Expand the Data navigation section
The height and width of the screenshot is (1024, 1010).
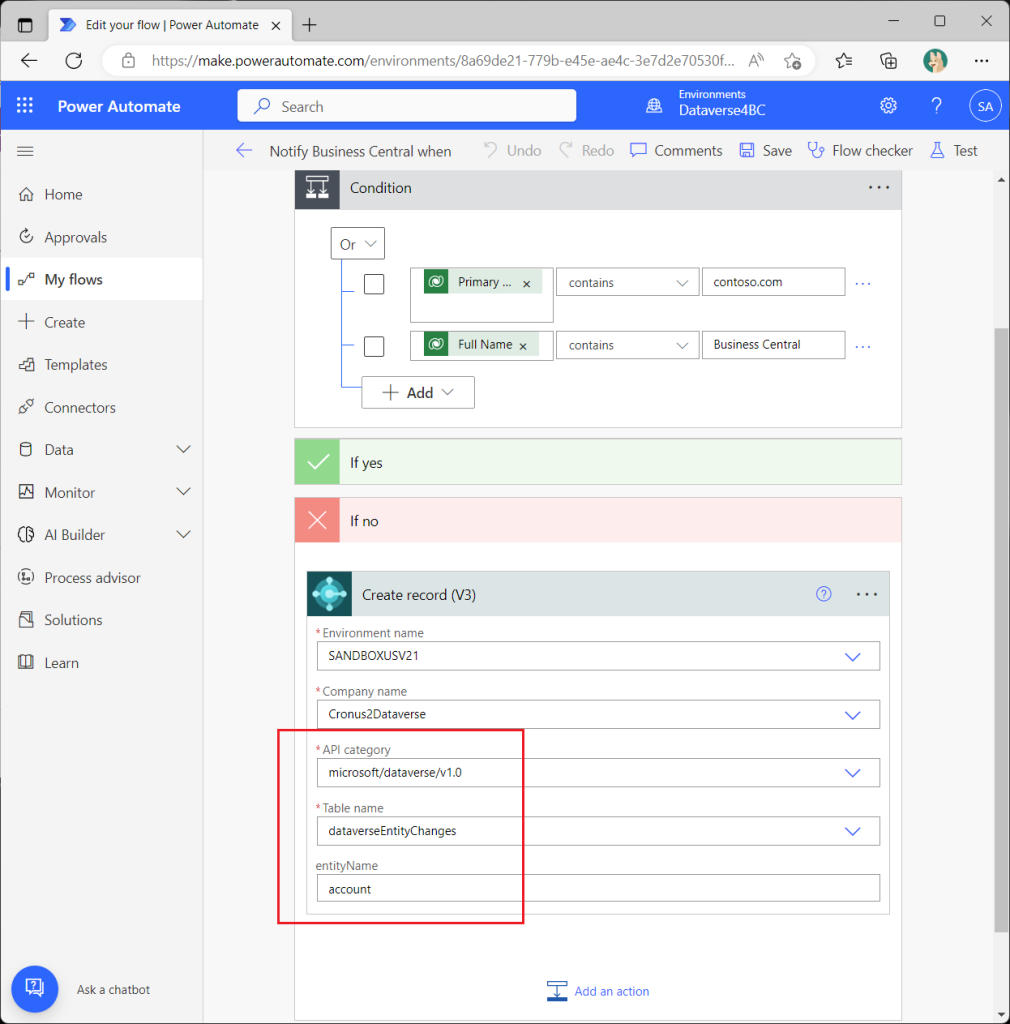(184, 449)
